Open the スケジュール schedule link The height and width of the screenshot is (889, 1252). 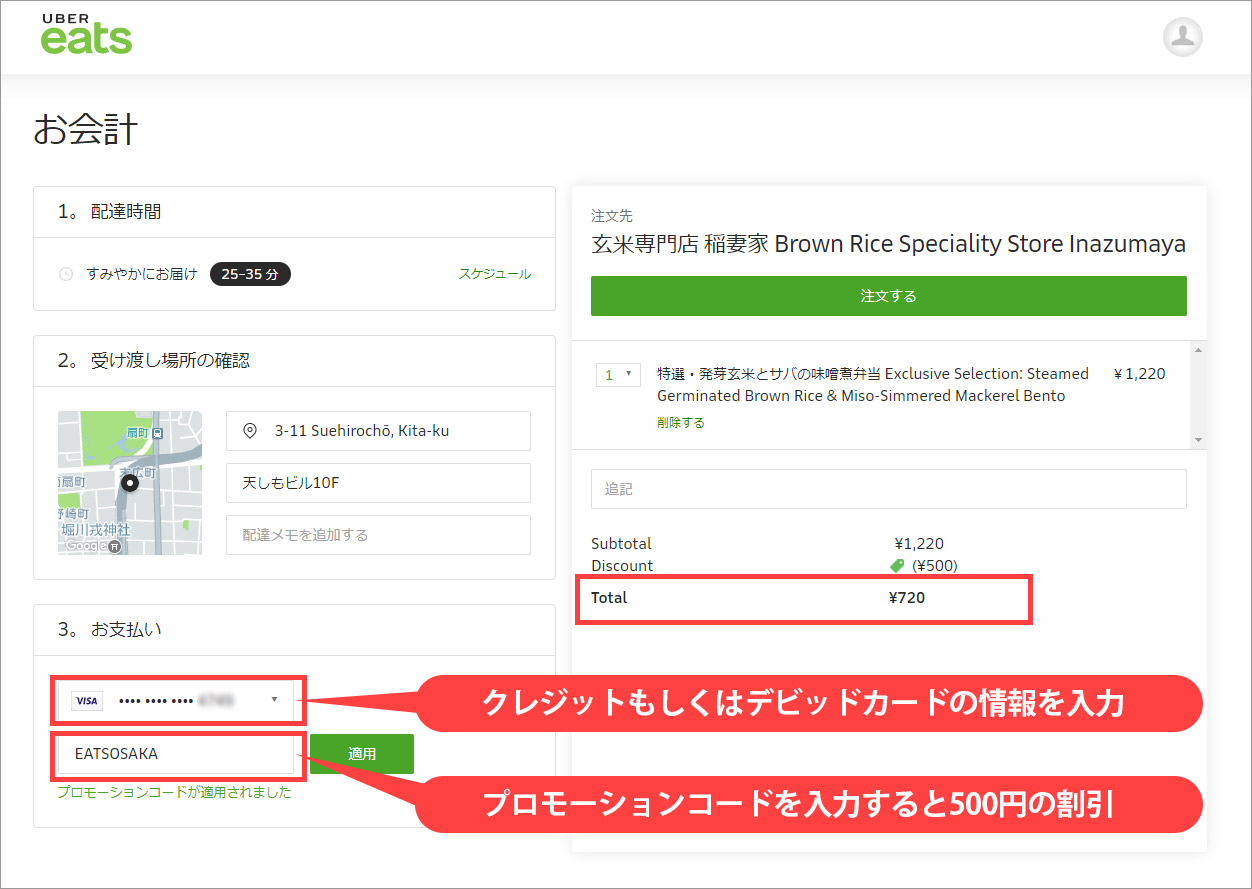click(495, 274)
